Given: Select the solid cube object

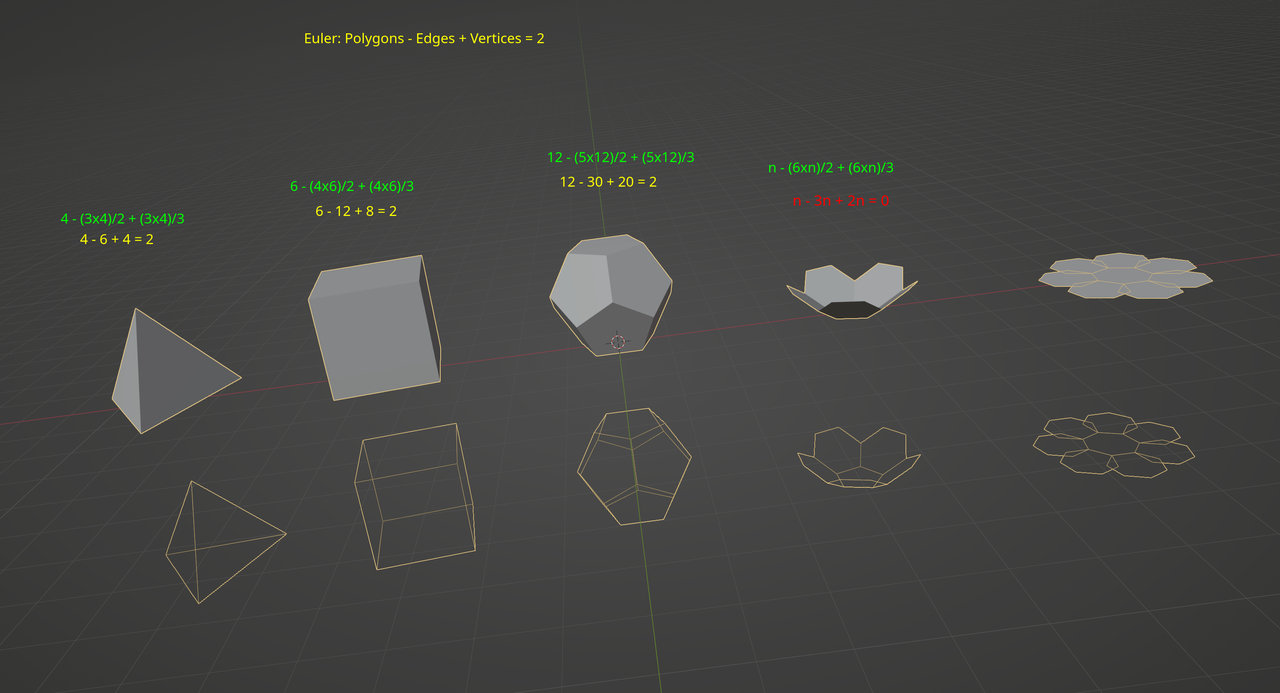Looking at the screenshot, I should point(374,327).
